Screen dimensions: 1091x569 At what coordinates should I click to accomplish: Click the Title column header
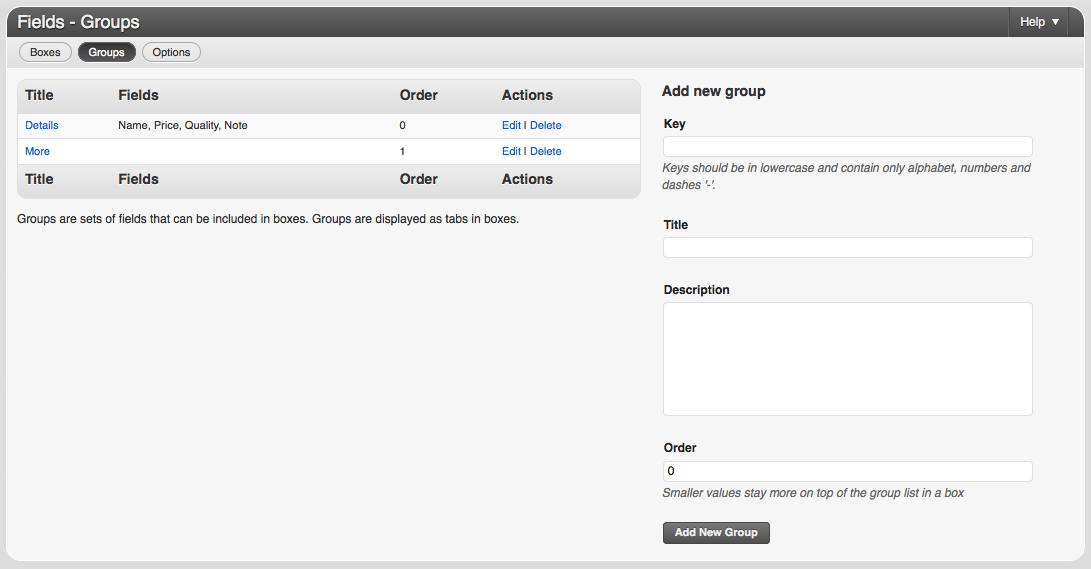point(39,95)
